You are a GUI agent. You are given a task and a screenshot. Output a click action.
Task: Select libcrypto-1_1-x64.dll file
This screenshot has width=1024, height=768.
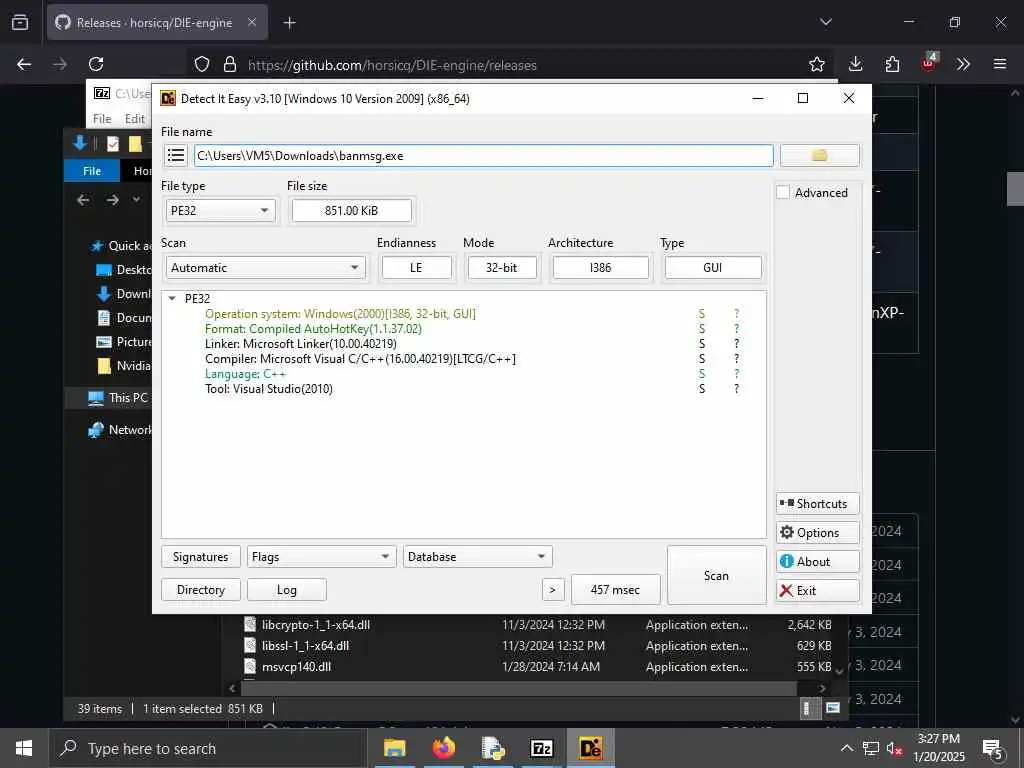[316, 624]
